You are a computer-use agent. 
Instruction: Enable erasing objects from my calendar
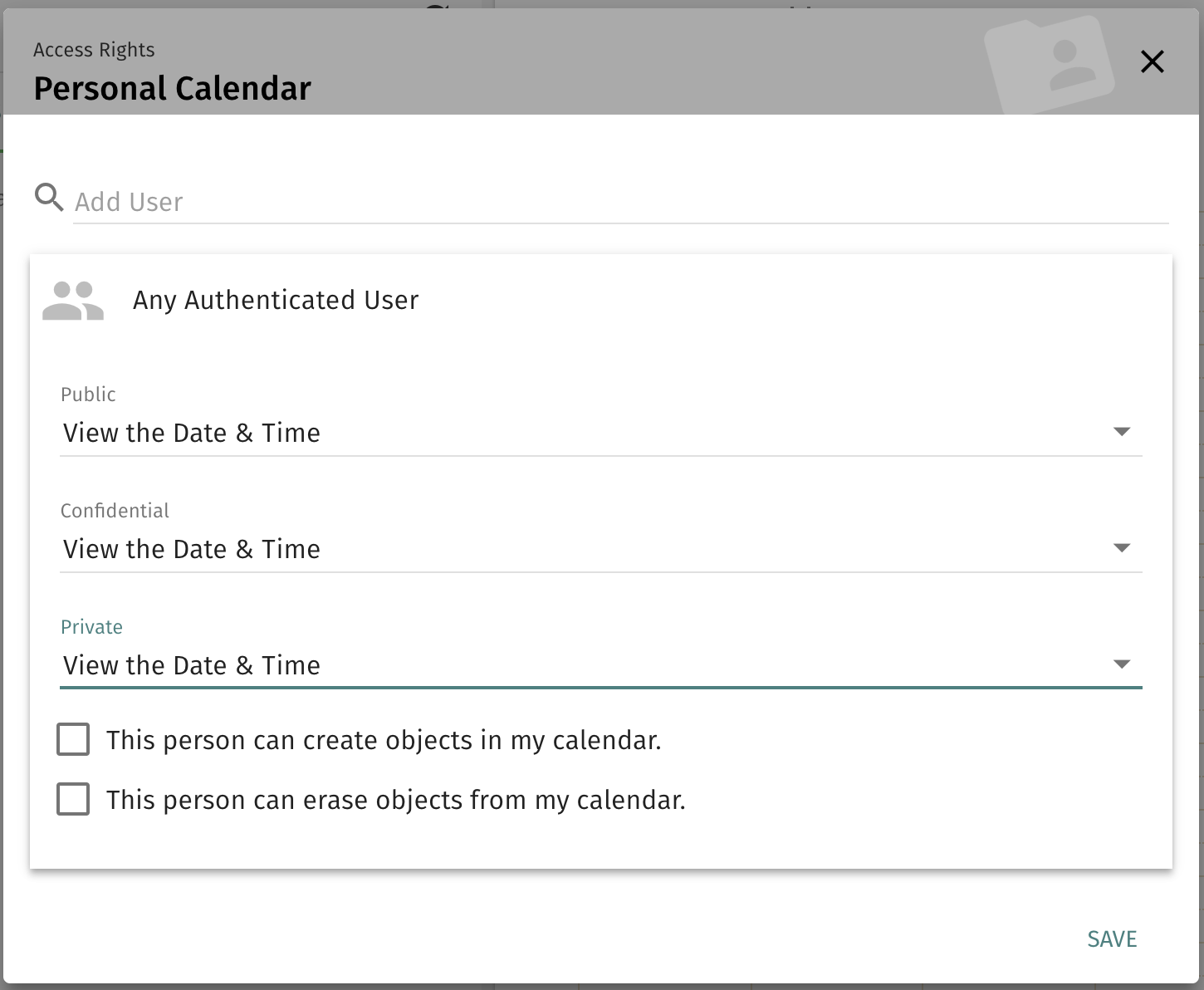click(x=73, y=799)
